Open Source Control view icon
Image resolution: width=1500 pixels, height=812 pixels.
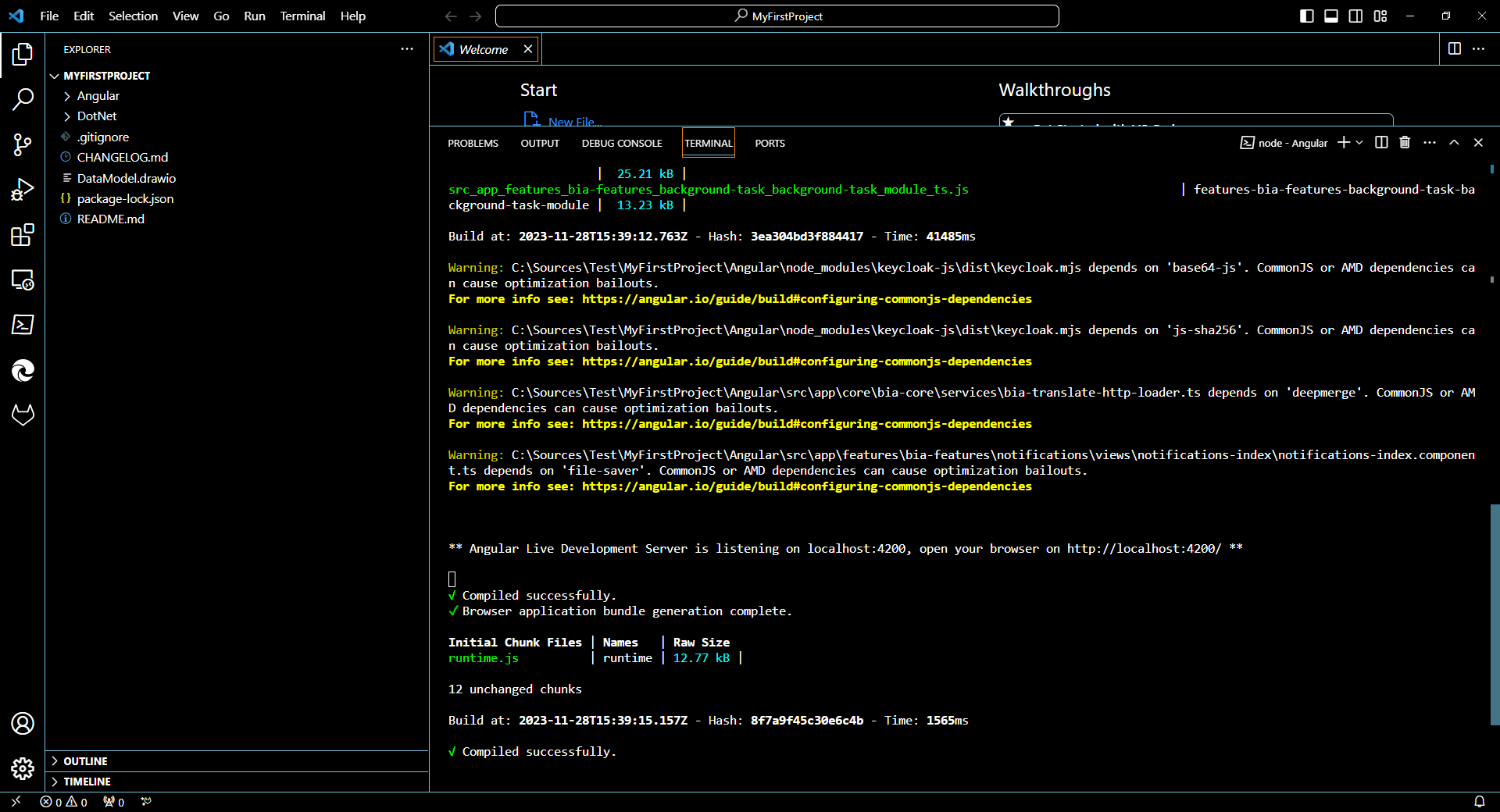pyautogui.click(x=23, y=144)
